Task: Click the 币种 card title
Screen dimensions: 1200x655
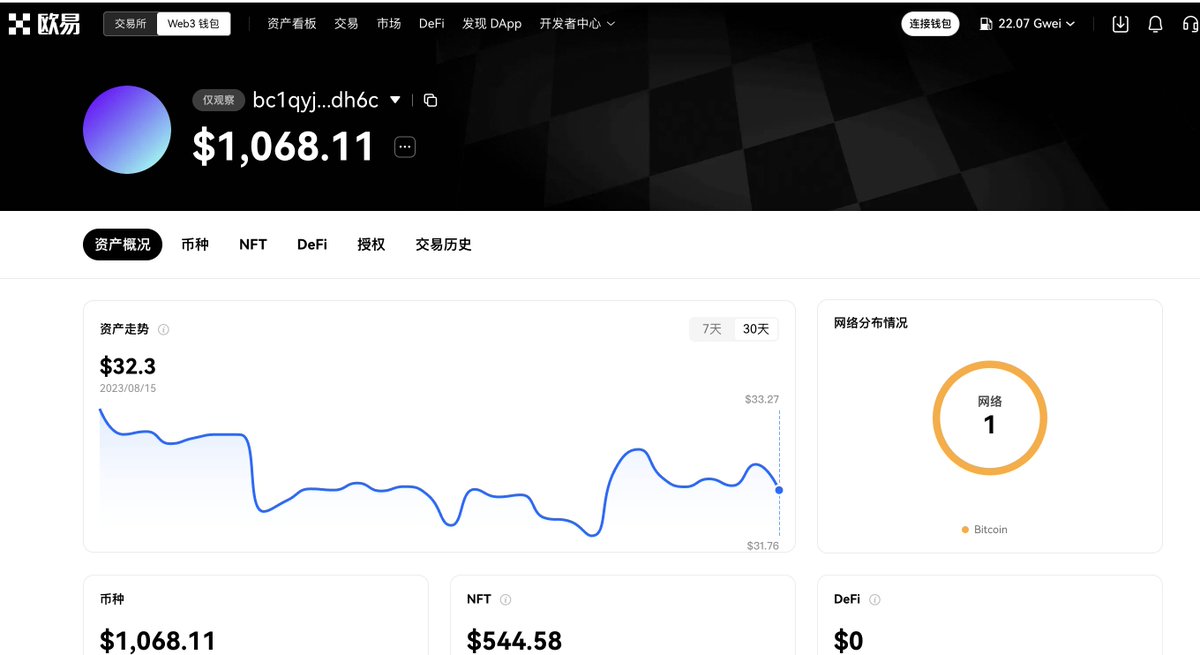Action: [112, 600]
